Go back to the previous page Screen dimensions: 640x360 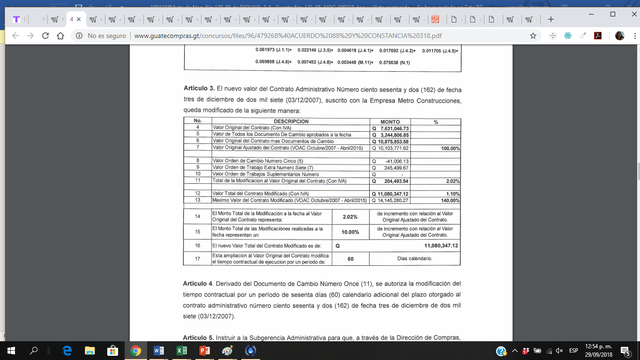(x=15, y=36)
